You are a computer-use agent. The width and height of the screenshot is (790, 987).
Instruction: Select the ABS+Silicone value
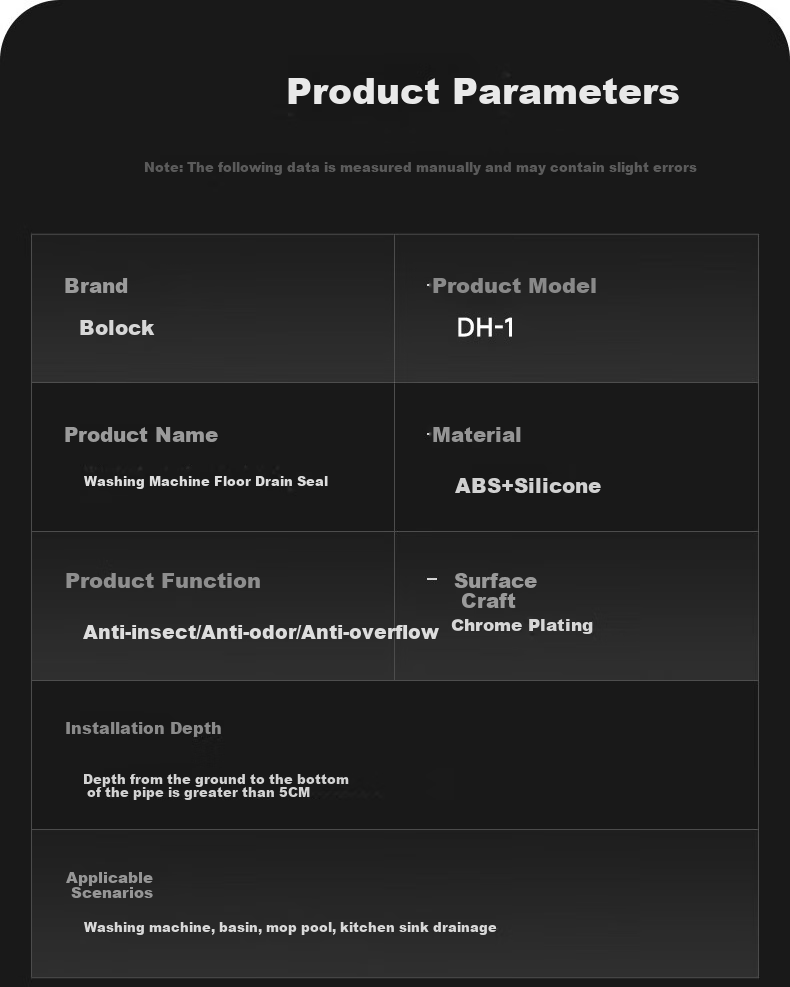click(x=528, y=486)
